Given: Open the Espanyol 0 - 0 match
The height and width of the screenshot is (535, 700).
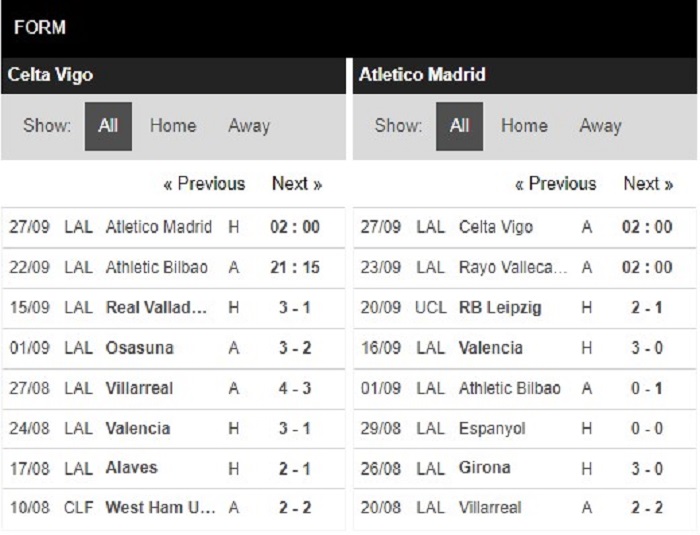Looking at the screenshot, I should [x=525, y=428].
